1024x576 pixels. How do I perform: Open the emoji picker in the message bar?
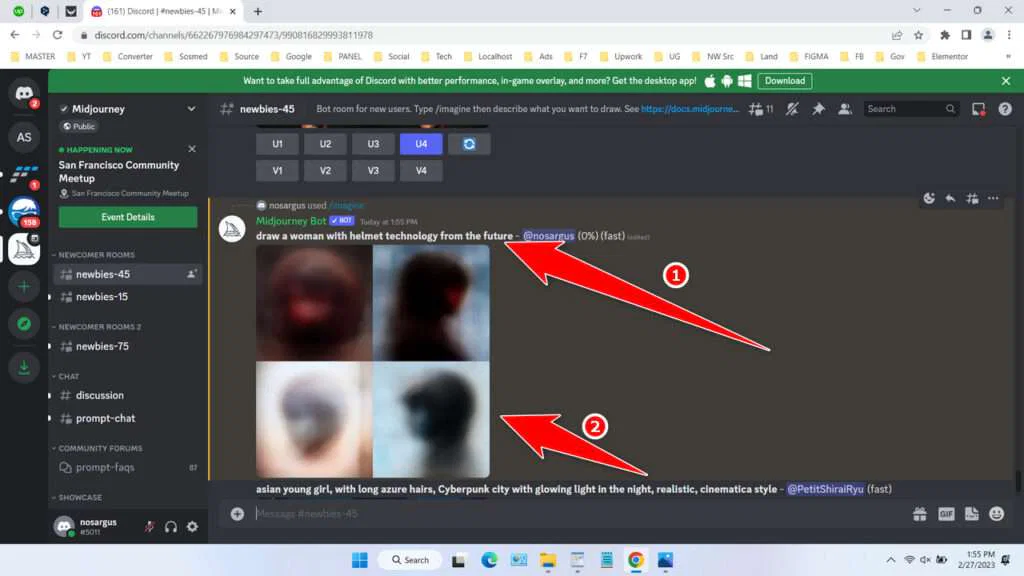(x=996, y=514)
